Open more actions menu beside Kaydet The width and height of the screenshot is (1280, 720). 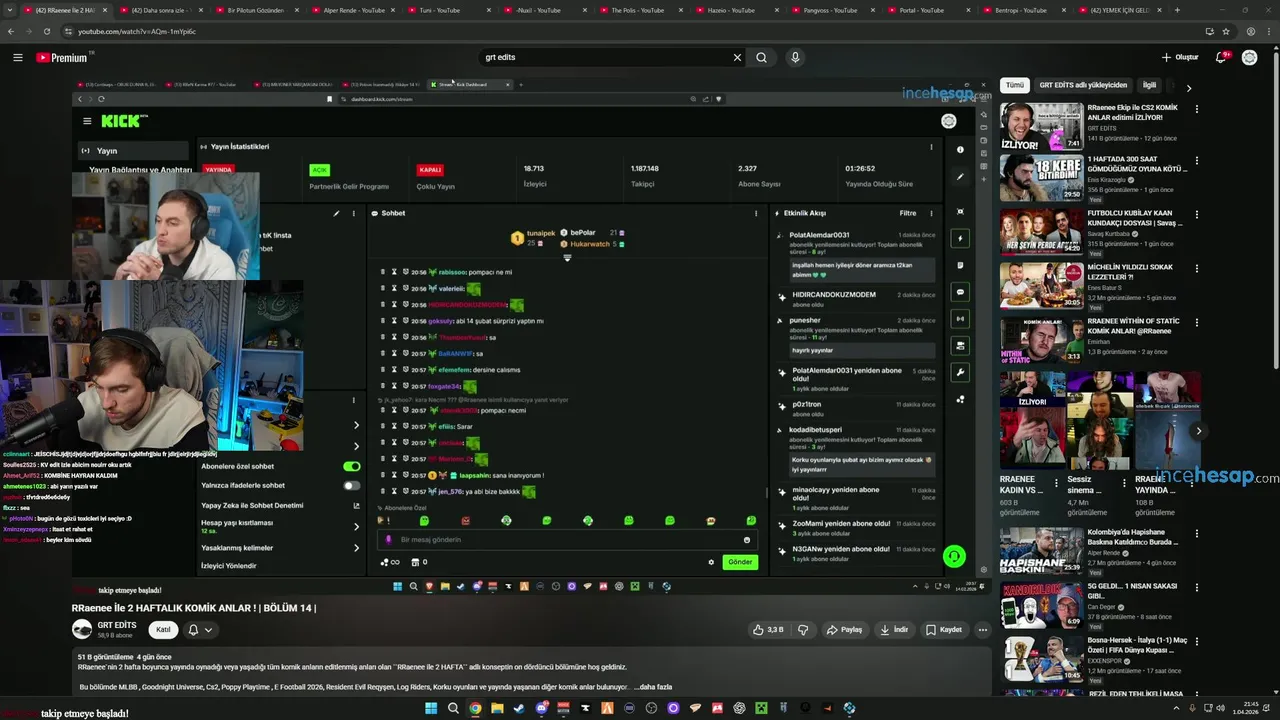(x=983, y=630)
